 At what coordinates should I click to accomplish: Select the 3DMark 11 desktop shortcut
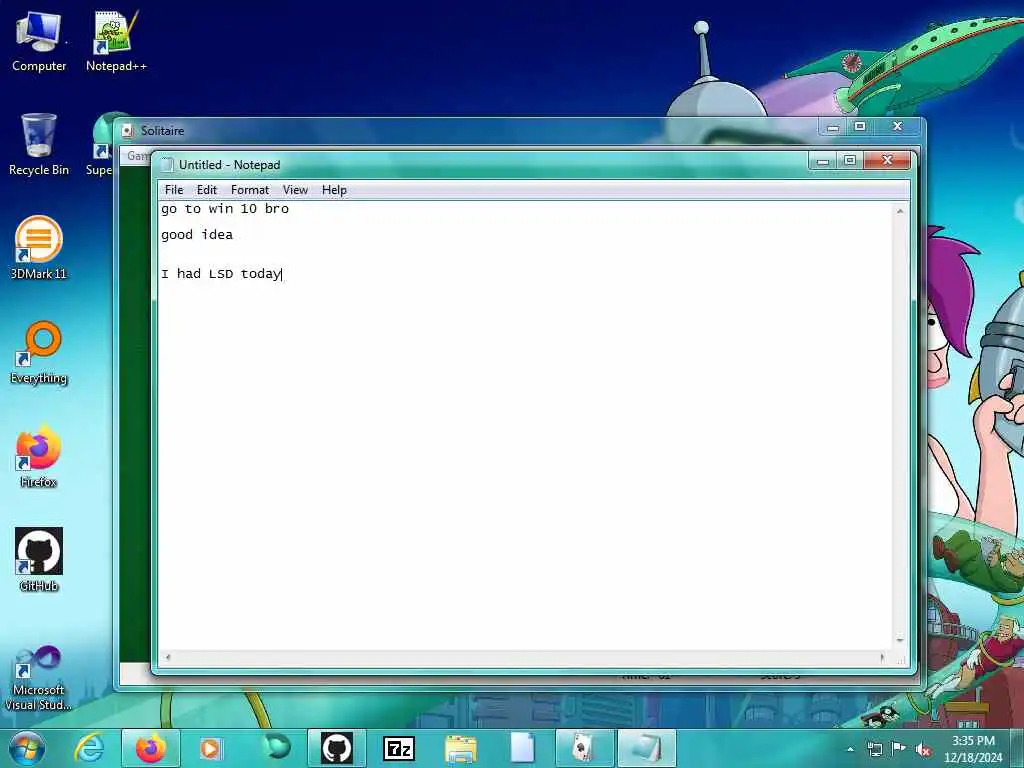click(x=39, y=249)
